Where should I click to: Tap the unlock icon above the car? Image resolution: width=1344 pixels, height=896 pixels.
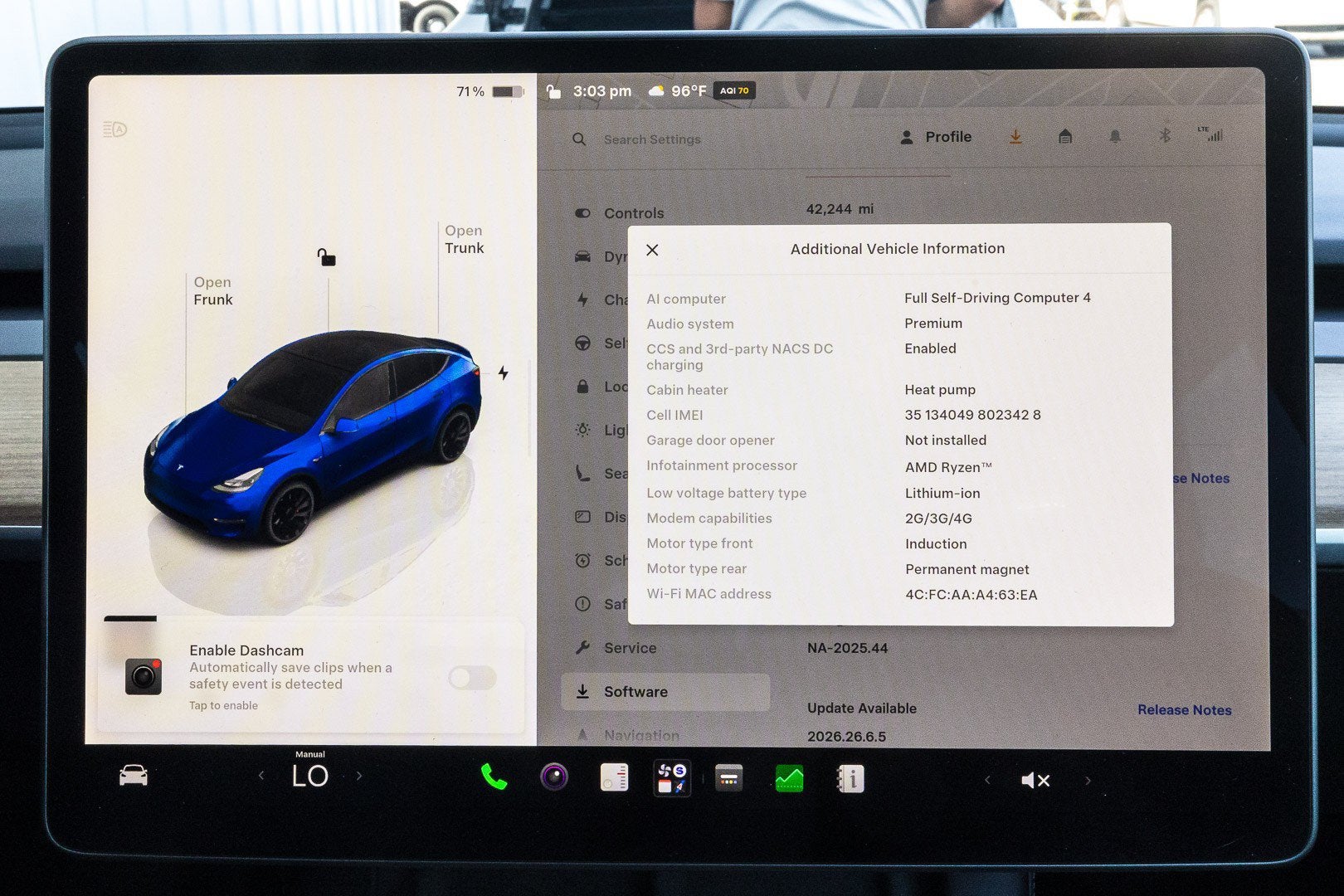326,257
